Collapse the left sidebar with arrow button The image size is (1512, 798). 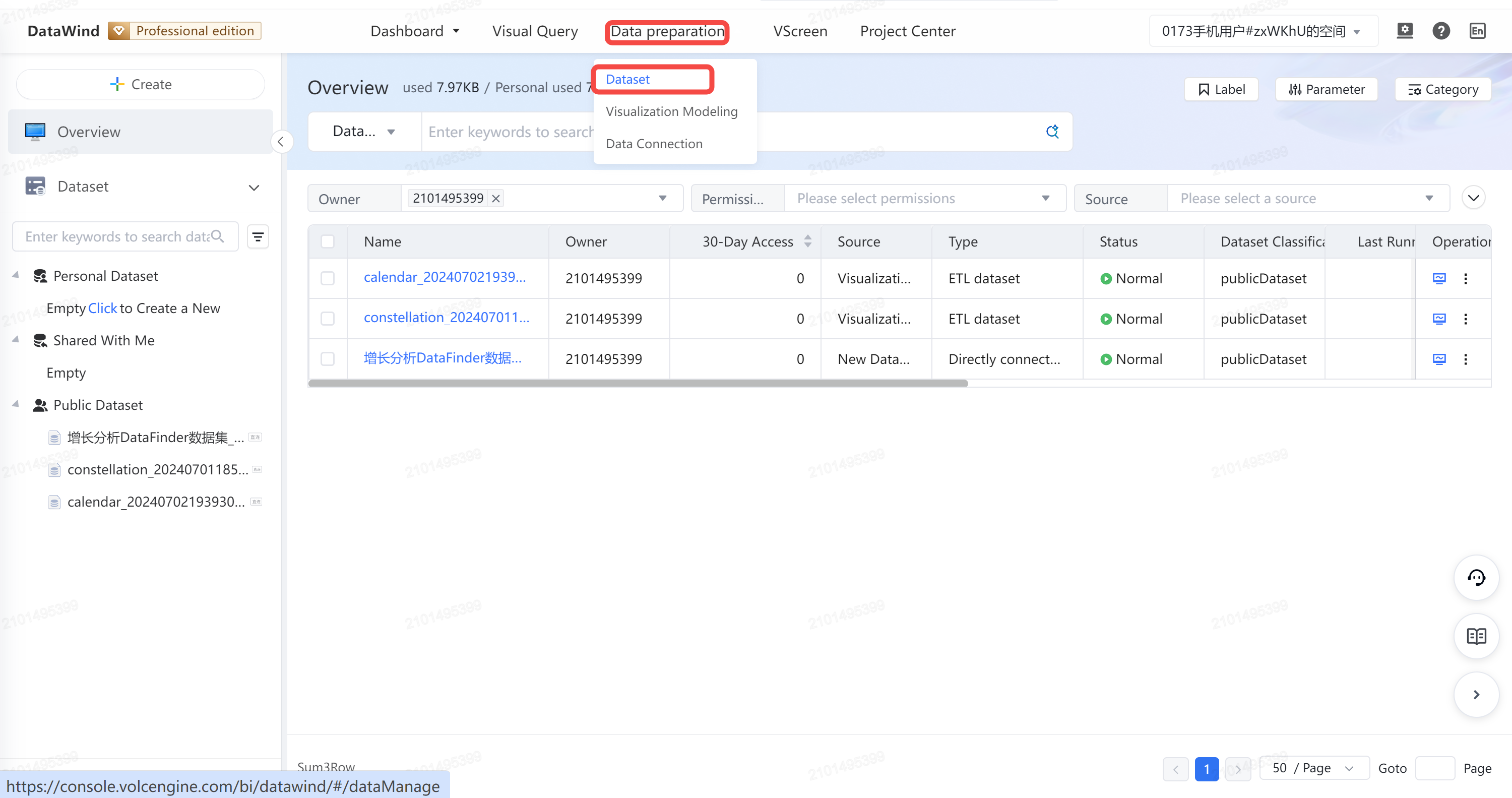point(281,142)
